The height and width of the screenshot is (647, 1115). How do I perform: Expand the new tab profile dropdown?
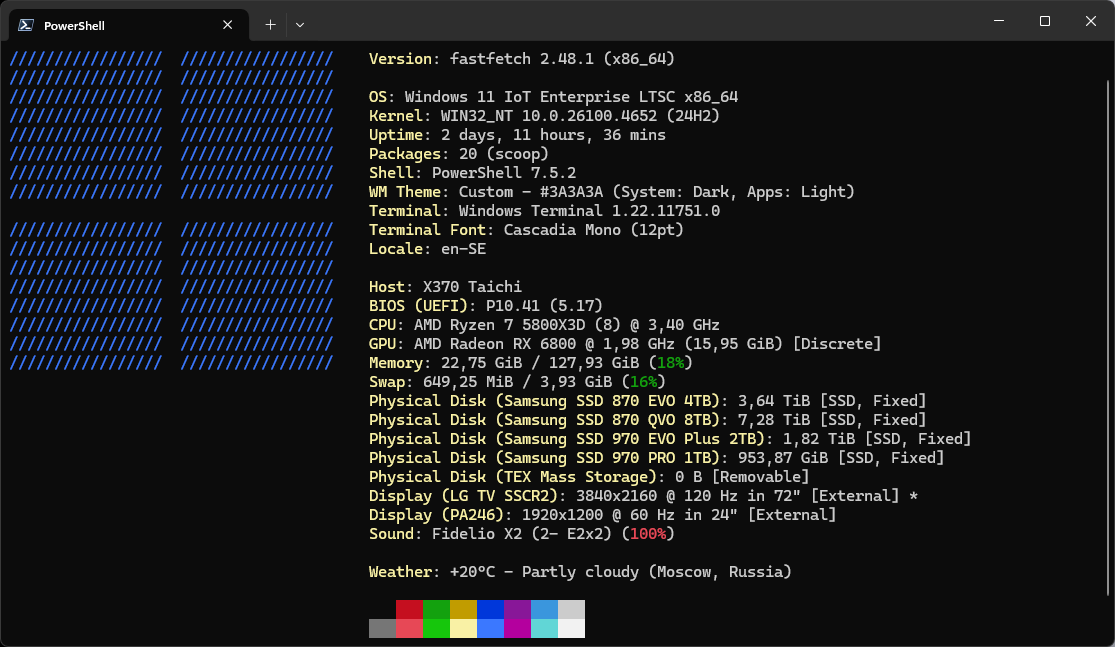(300, 25)
